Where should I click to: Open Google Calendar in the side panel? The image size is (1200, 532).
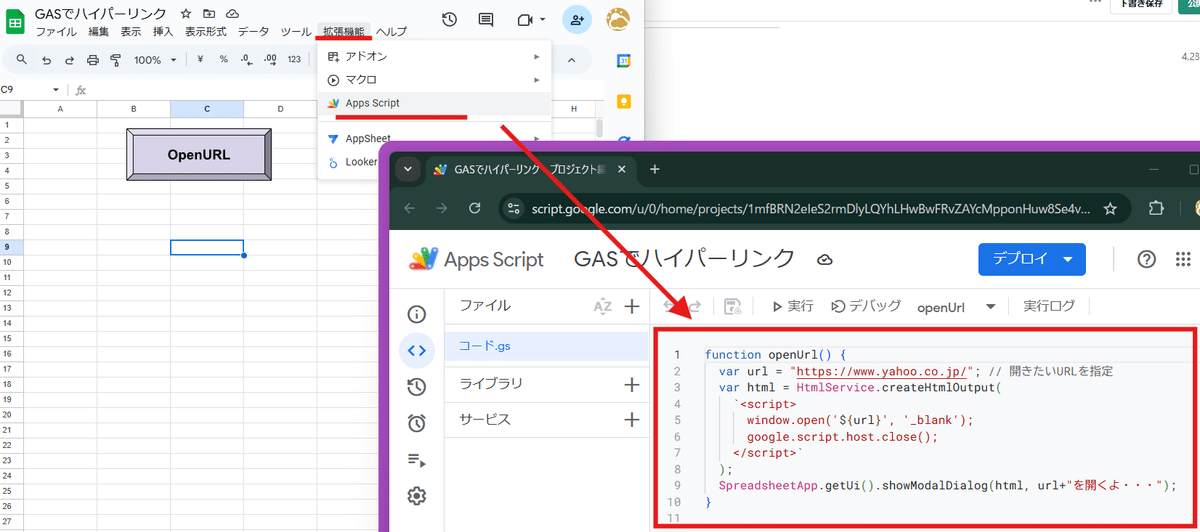(x=623, y=61)
